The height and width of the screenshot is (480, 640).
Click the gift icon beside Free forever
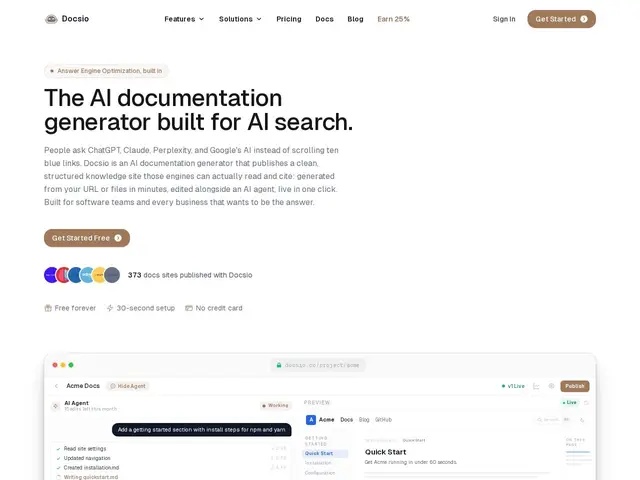[48, 308]
